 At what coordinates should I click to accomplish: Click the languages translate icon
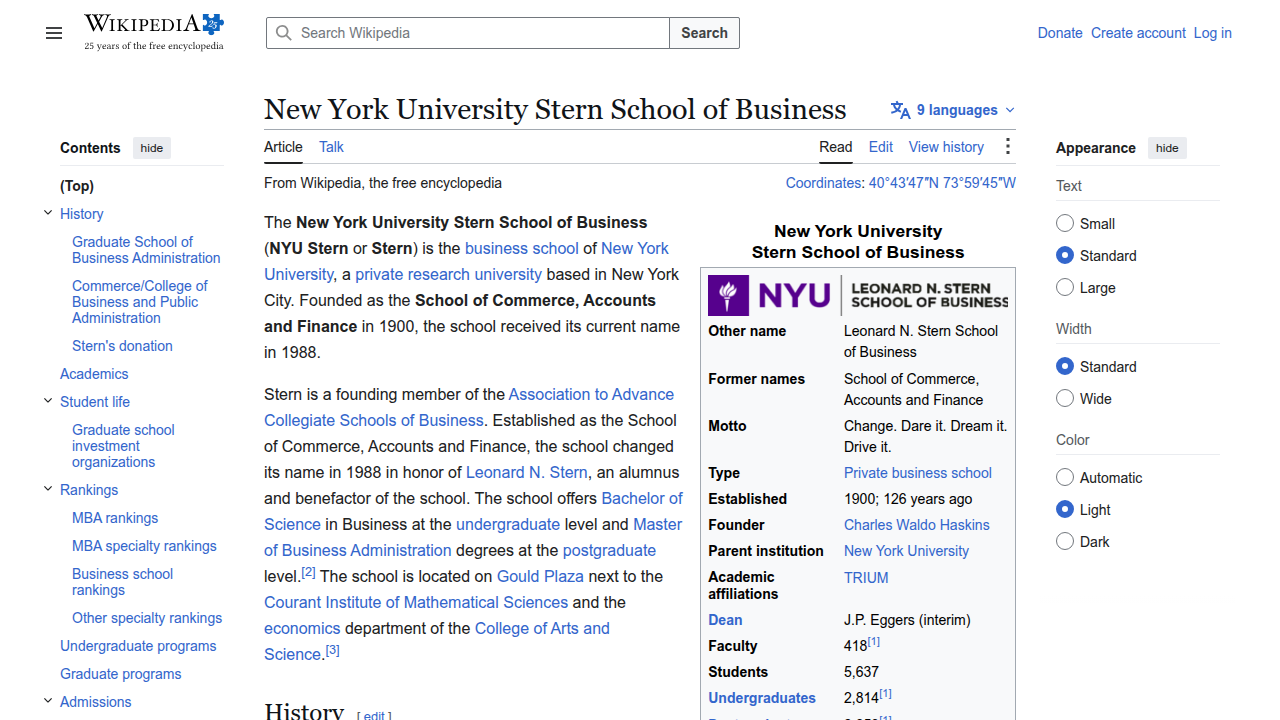[x=900, y=110]
